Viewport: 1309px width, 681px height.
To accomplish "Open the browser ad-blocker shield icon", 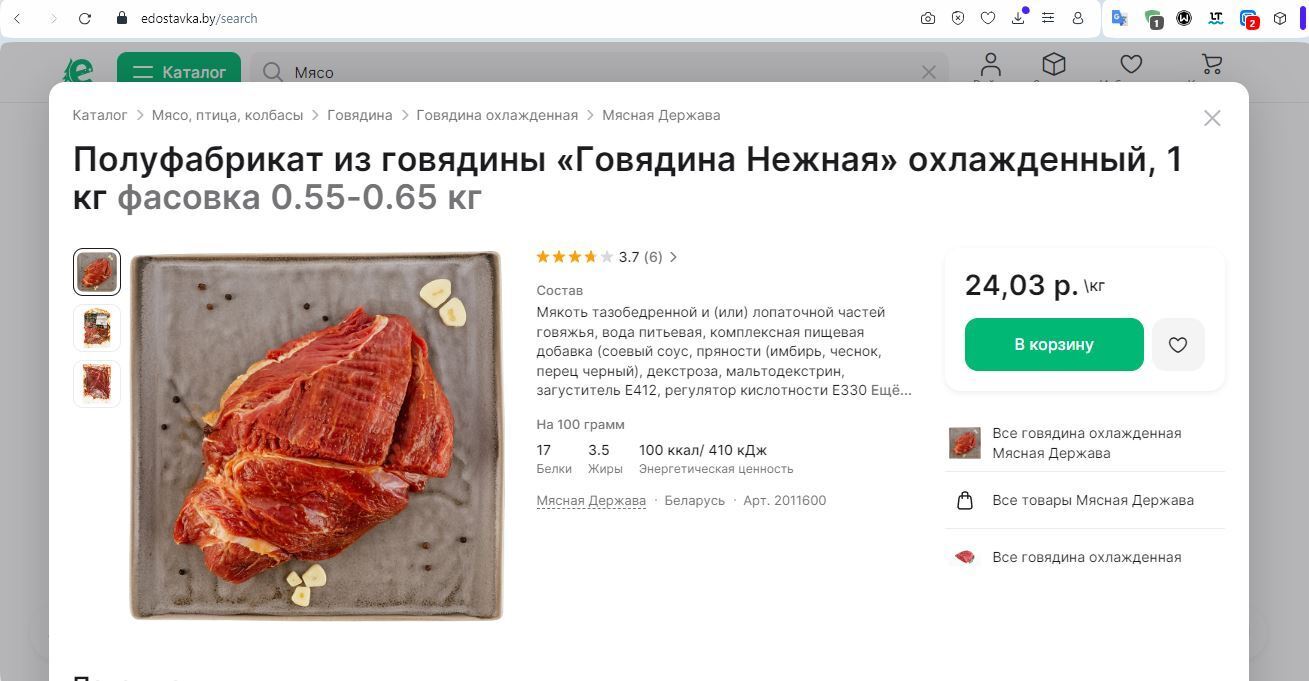I will pos(958,18).
